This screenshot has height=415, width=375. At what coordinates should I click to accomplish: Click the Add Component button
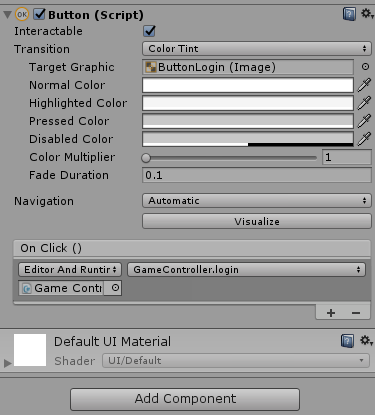click(185, 399)
